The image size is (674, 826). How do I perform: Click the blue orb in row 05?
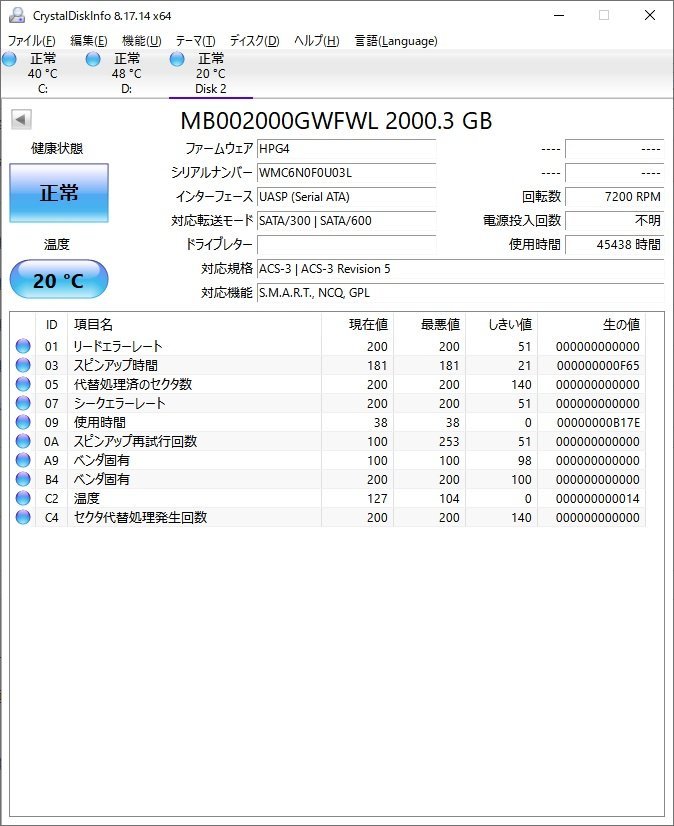pos(23,384)
